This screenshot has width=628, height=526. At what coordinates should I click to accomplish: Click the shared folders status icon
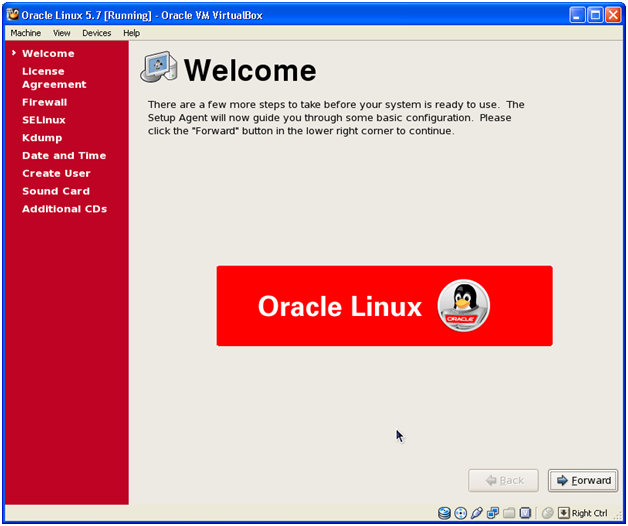click(x=509, y=513)
